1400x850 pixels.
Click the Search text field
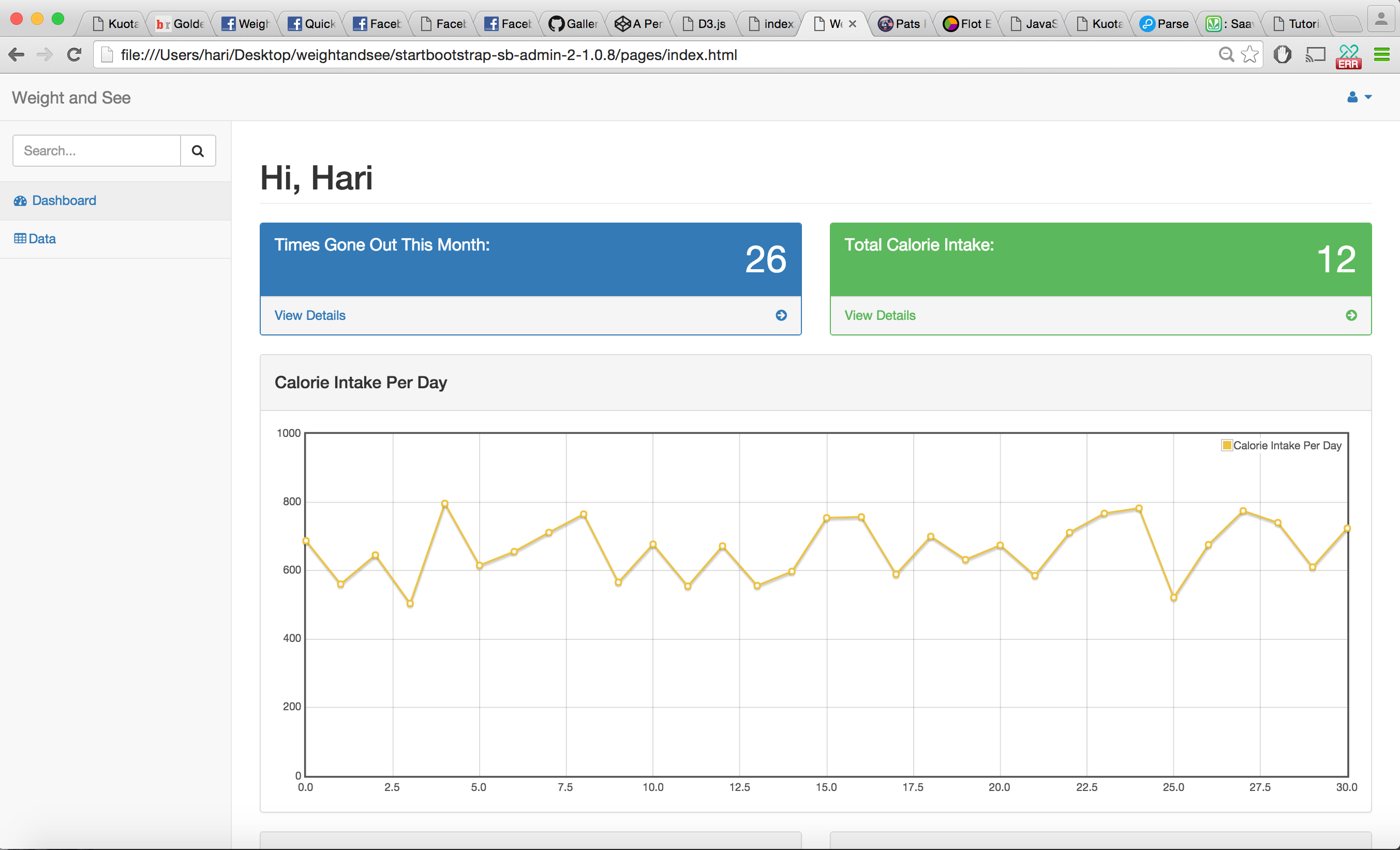[97, 151]
